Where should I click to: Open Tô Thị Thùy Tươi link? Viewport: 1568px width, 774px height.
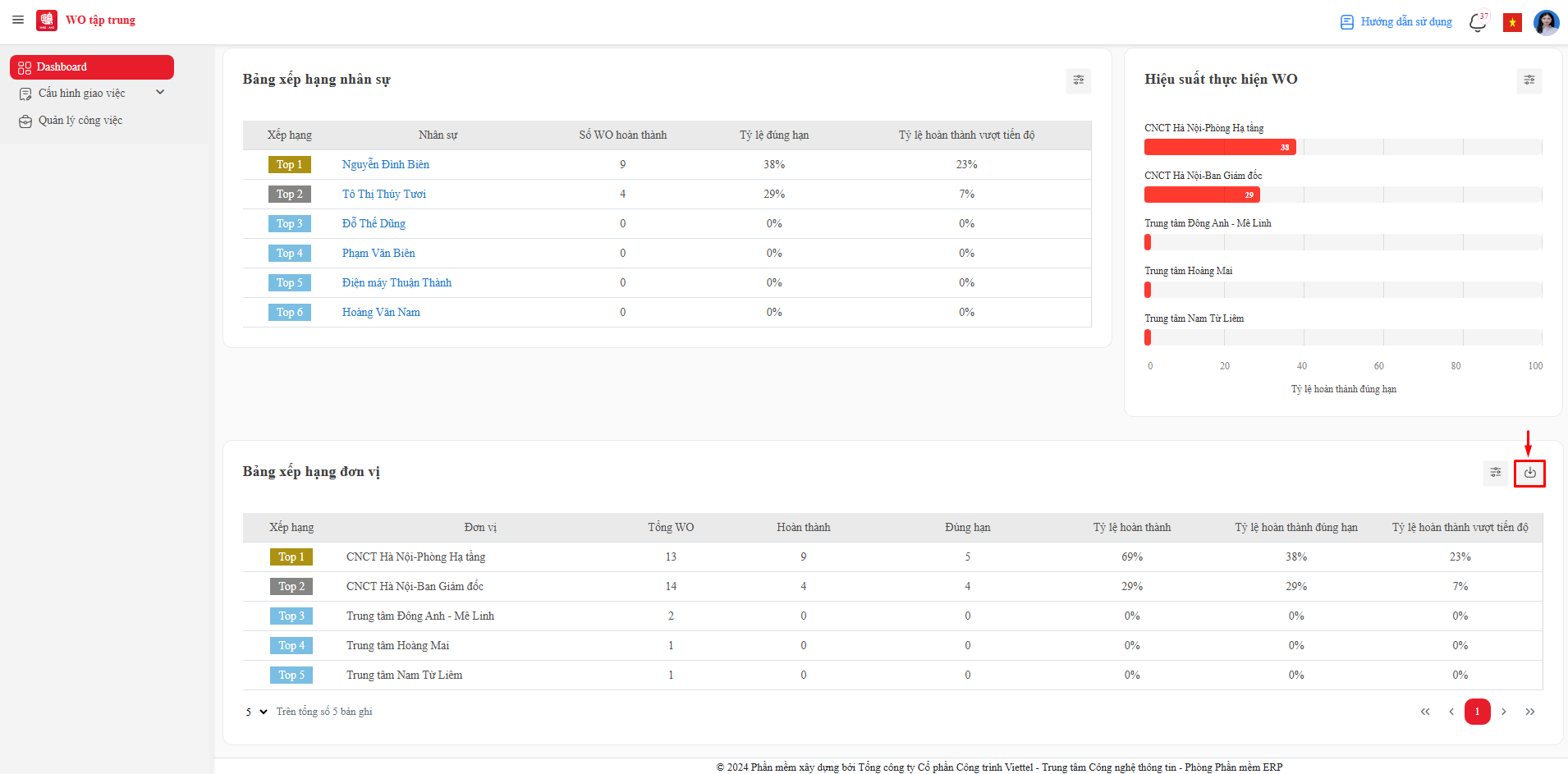[x=384, y=195]
